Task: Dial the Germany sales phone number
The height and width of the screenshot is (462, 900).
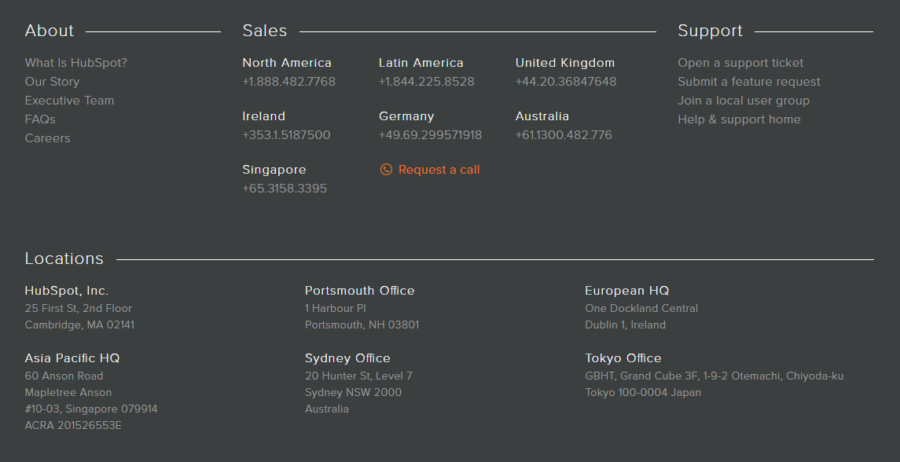Action: (430, 135)
